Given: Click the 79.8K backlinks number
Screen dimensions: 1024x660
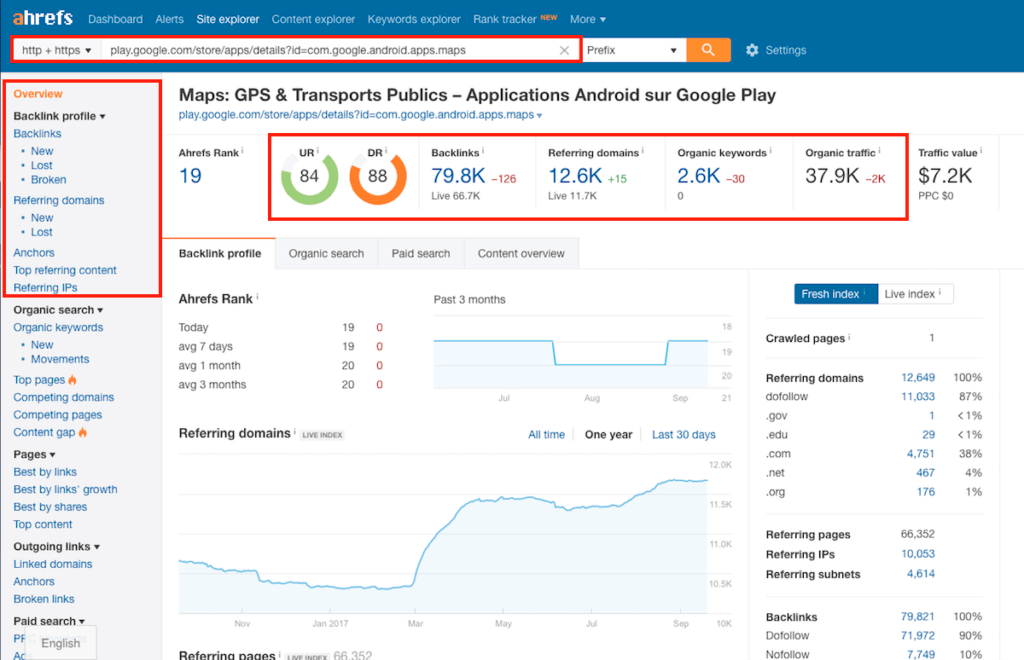Looking at the screenshot, I should pos(458,176).
